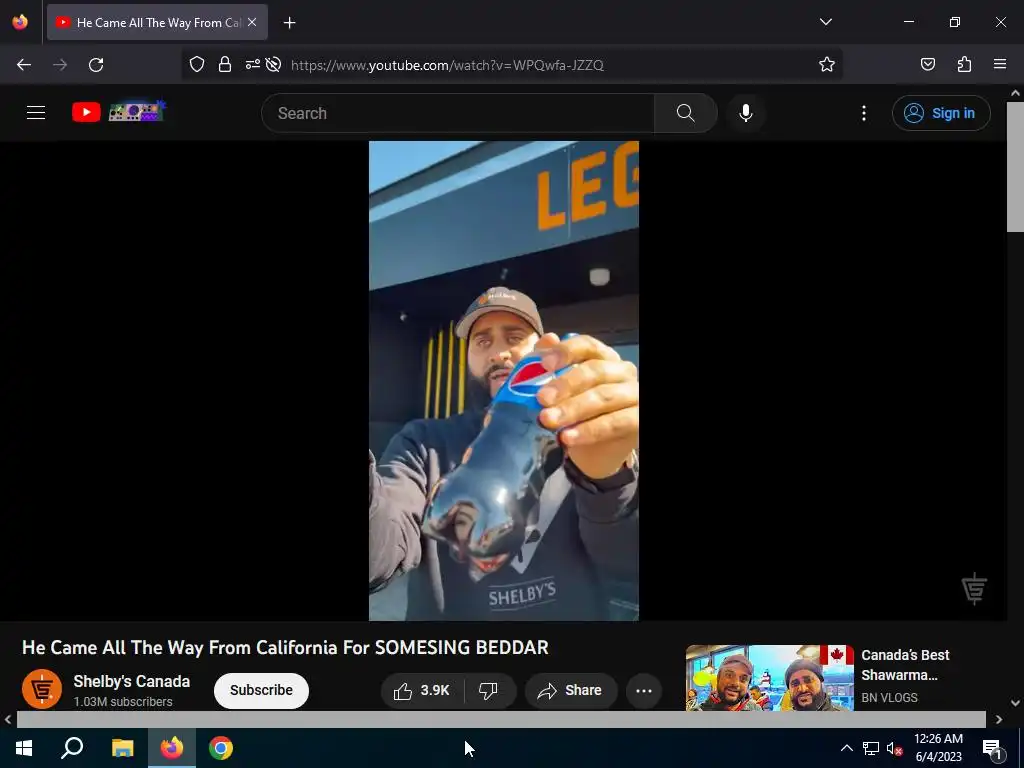The image size is (1024, 768).
Task: Open the notification center icon
Action: click(992, 748)
